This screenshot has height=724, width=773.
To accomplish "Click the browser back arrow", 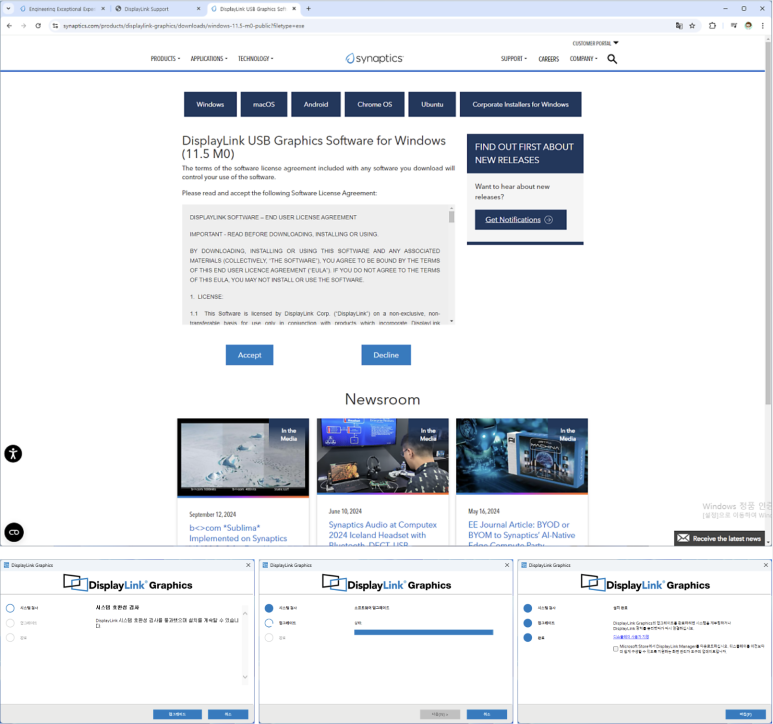I will 9,26.
